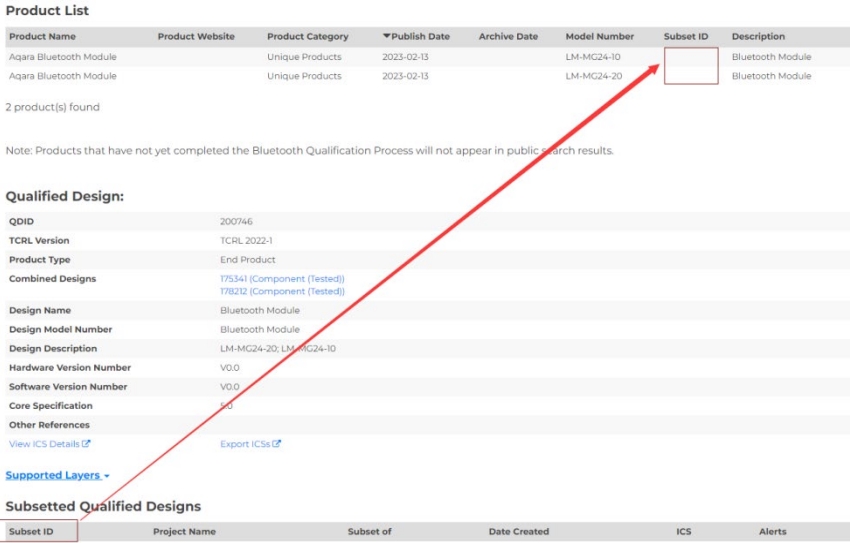Screen dimensions: 850x543
Task: Click the sort arrow on Publish Date column
Action: [387, 37]
